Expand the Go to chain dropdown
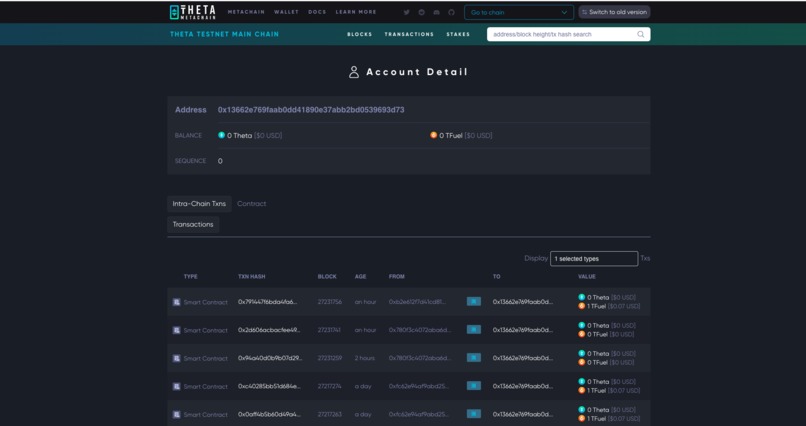 pos(519,12)
